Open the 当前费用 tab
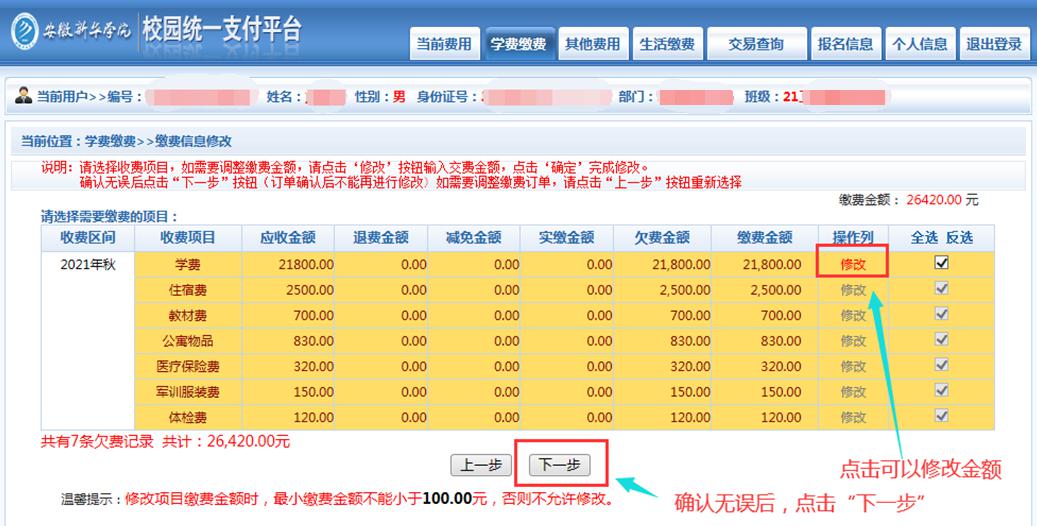Screen dimensions: 1037x526 tap(443, 44)
